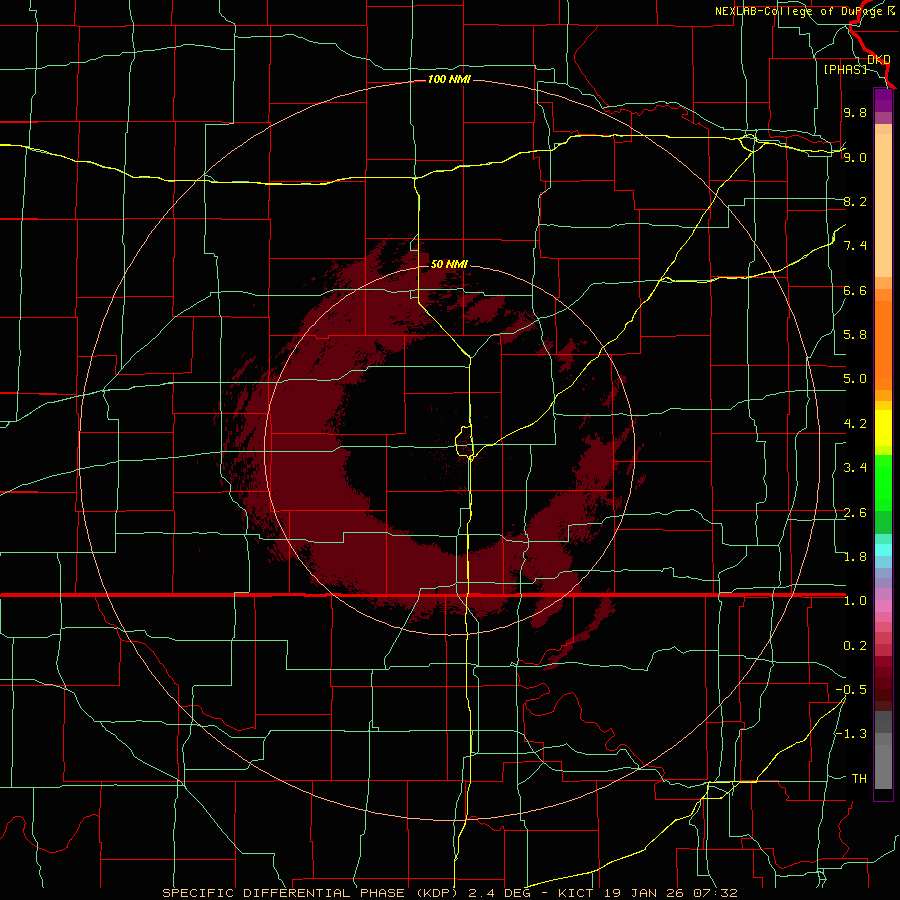Click the "DKD" label above the legend

[x=879, y=60]
